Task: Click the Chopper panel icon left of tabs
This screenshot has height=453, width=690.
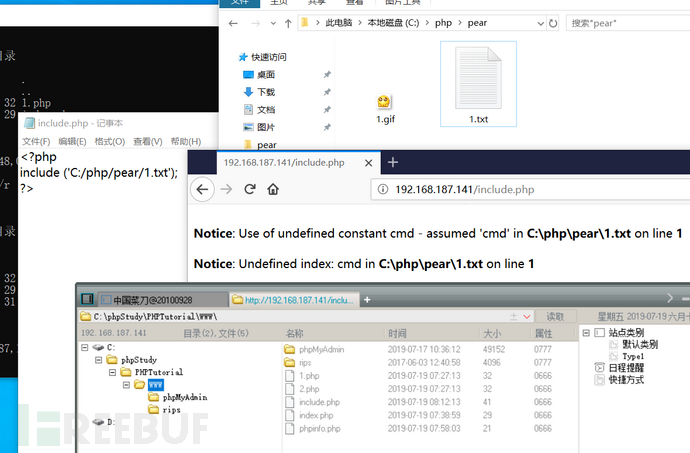Action: [88, 299]
